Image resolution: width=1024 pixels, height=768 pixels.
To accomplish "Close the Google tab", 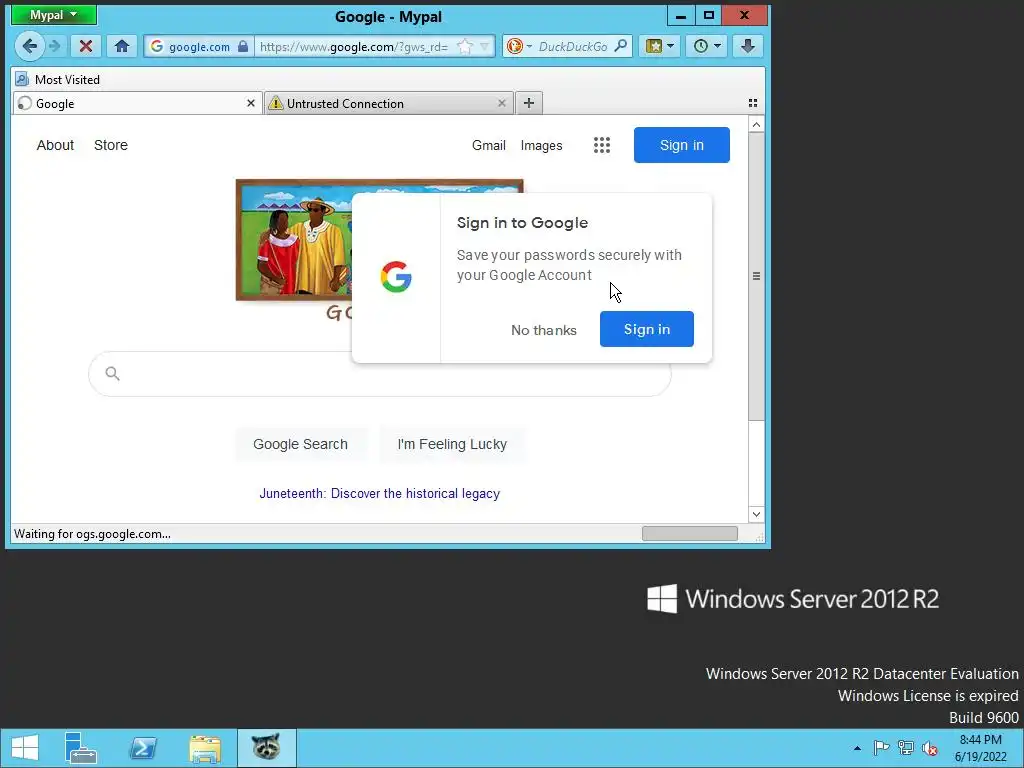I will 251,103.
